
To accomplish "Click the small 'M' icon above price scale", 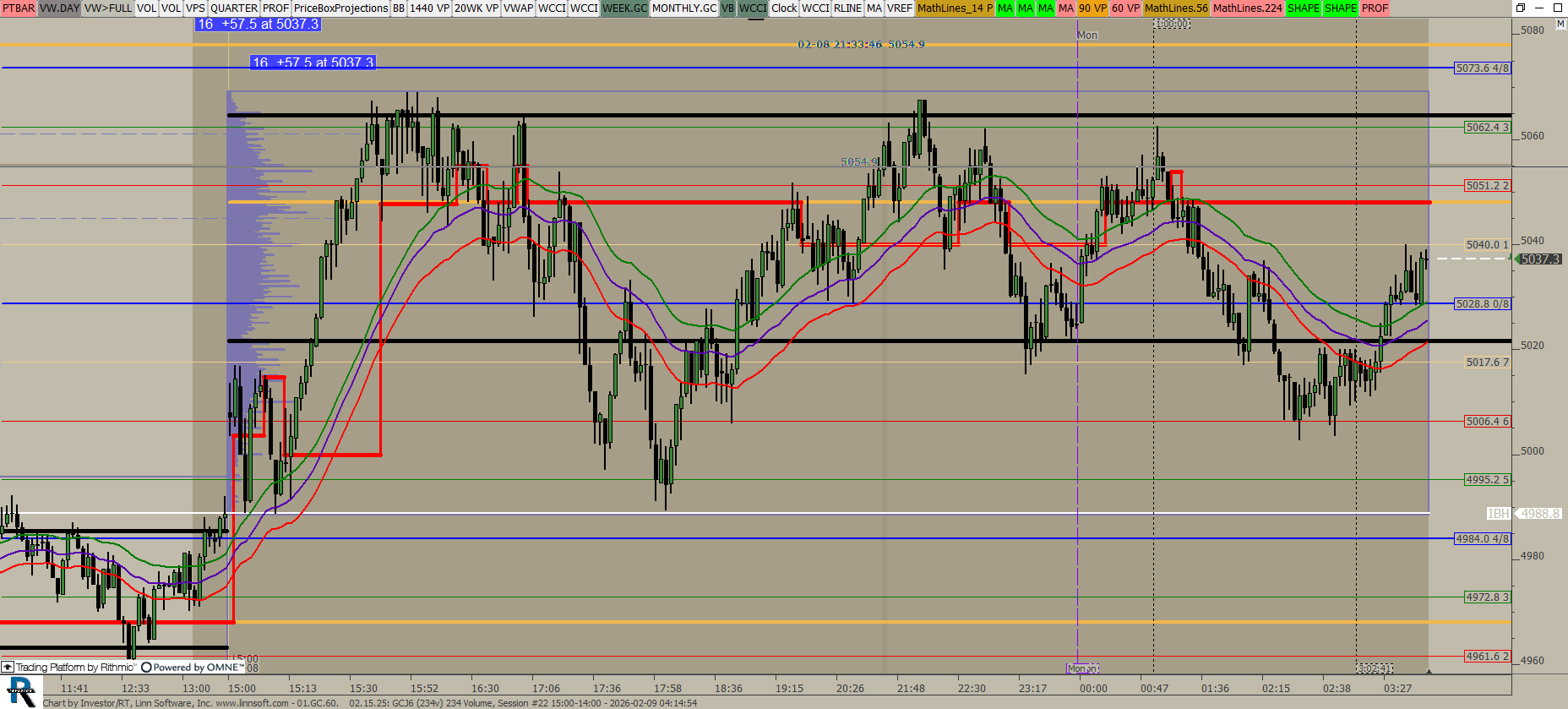I will point(1560,25).
